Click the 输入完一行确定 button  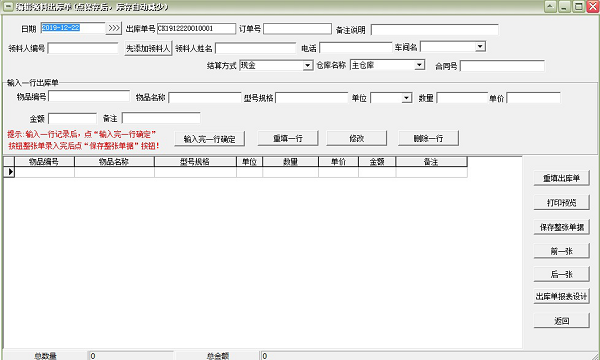209,139
